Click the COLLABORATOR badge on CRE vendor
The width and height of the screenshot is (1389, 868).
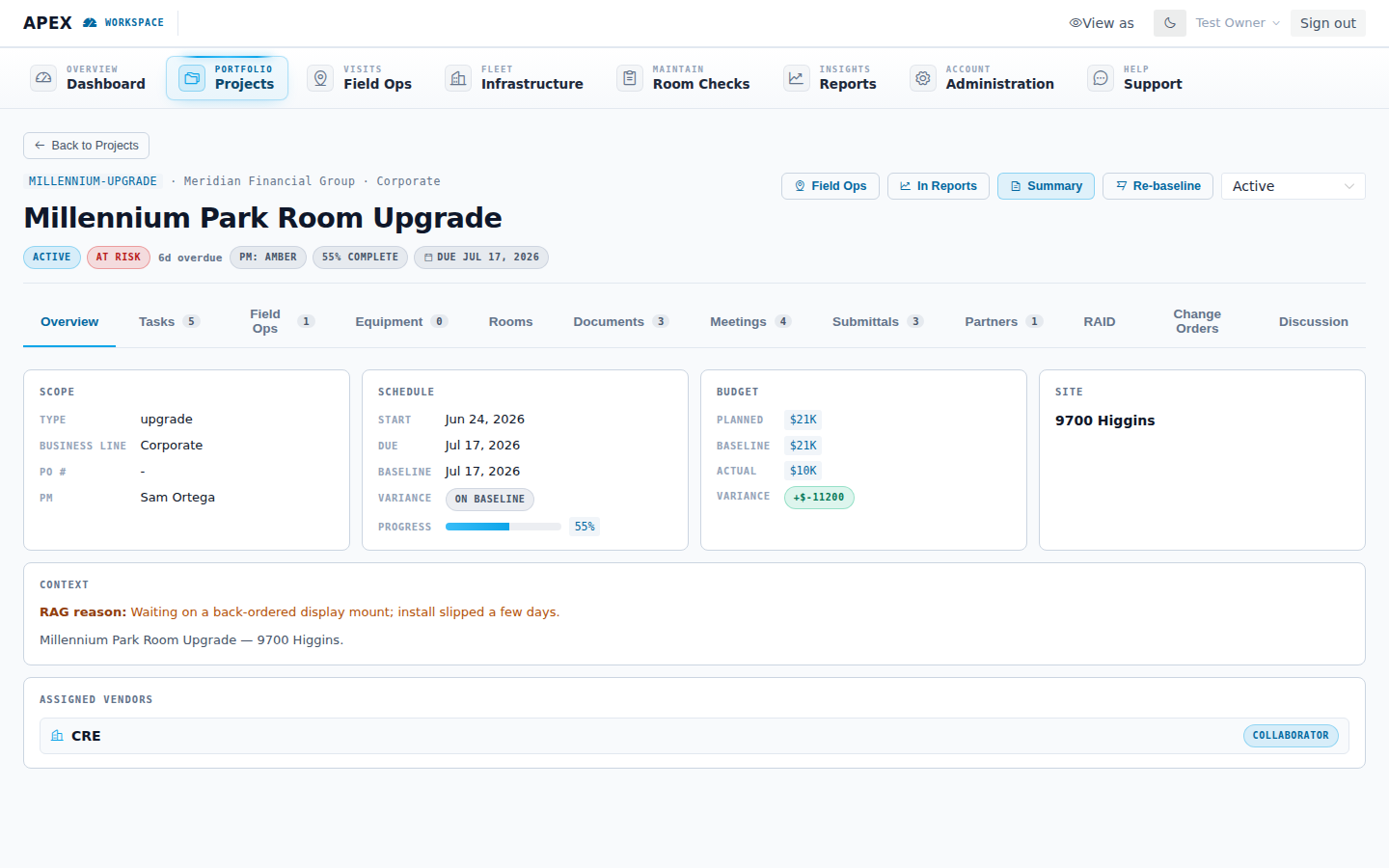(x=1291, y=736)
